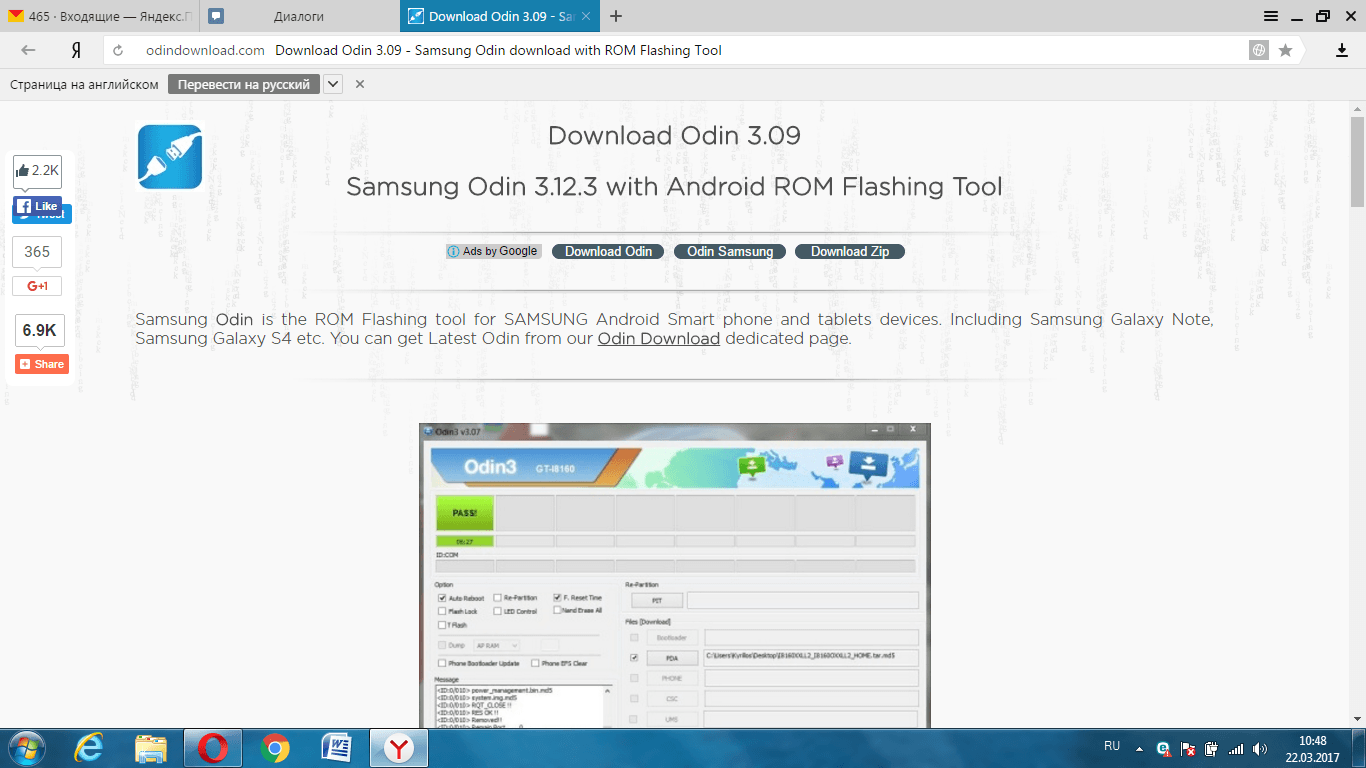Like the page with Facebook Like
Image resolution: width=1366 pixels, height=768 pixels.
38,206
